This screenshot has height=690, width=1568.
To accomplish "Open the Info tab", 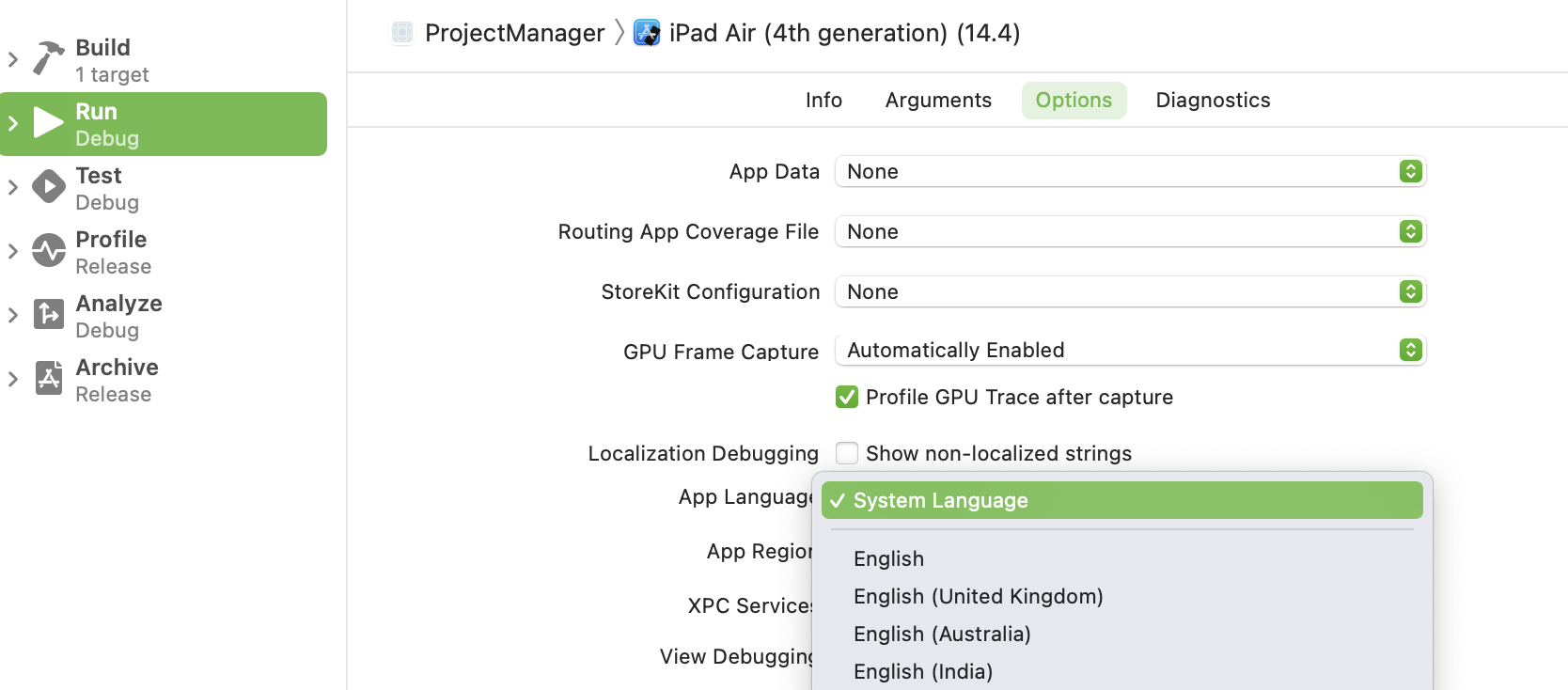I will click(x=823, y=101).
